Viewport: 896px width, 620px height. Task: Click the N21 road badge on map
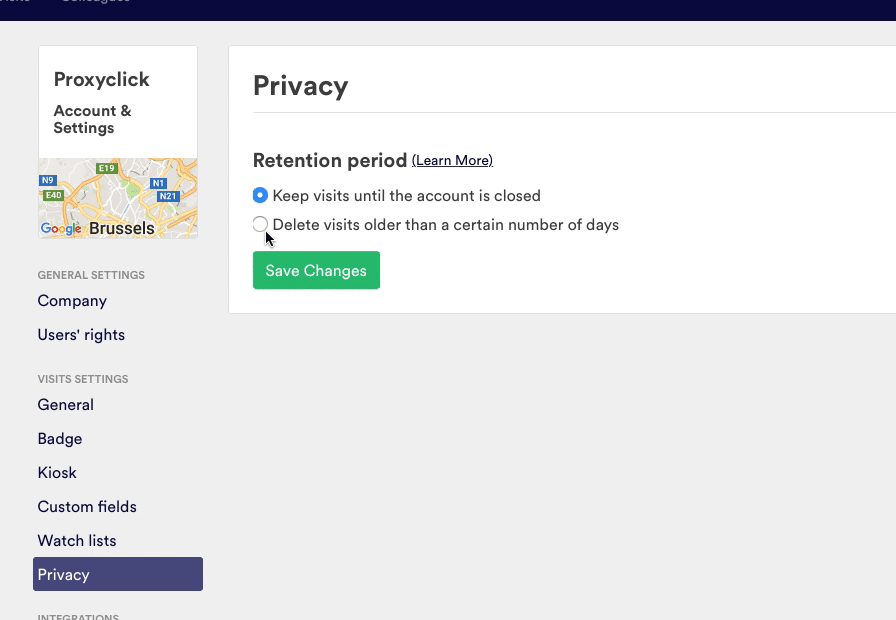(x=168, y=197)
